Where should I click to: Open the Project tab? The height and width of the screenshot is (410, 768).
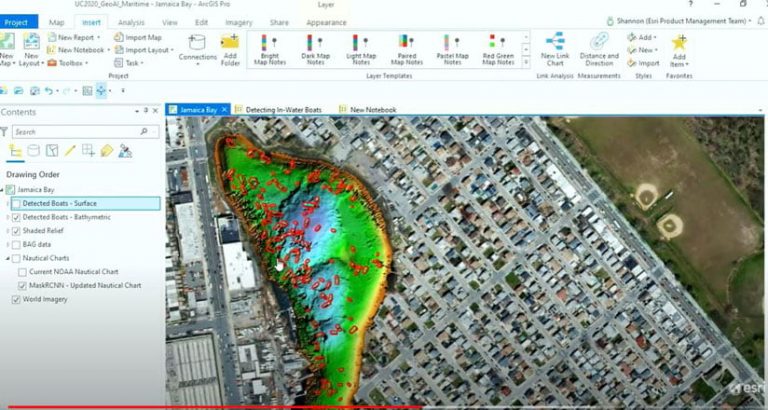tap(18, 22)
